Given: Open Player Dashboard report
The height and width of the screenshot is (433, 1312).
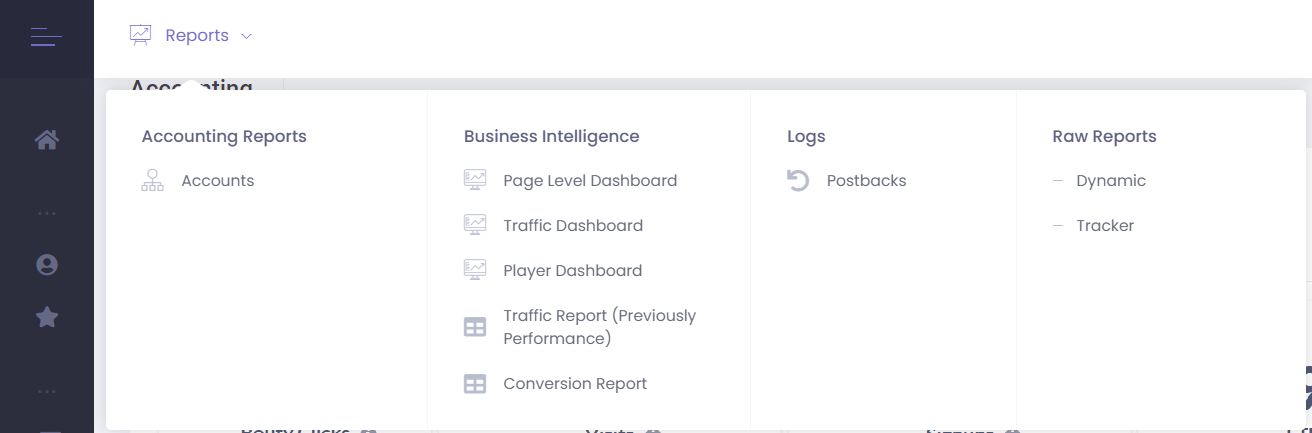Looking at the screenshot, I should tap(573, 271).
